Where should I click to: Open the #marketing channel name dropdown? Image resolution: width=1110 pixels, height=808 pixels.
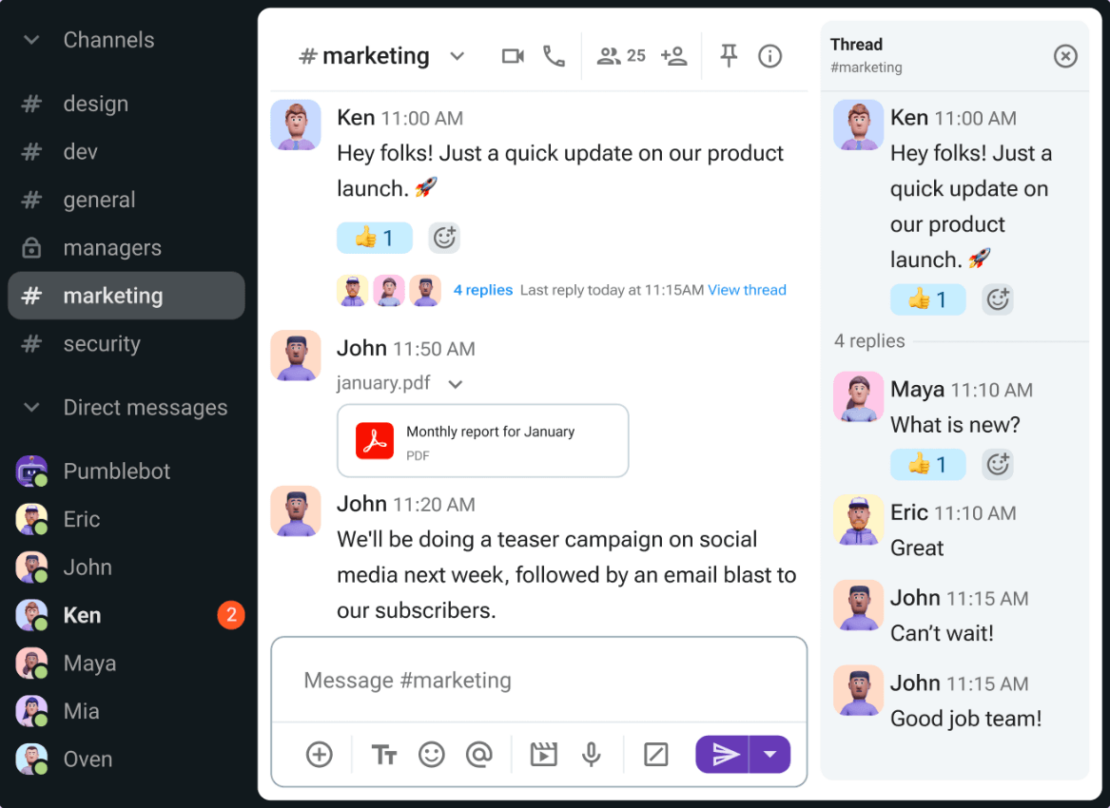457,56
